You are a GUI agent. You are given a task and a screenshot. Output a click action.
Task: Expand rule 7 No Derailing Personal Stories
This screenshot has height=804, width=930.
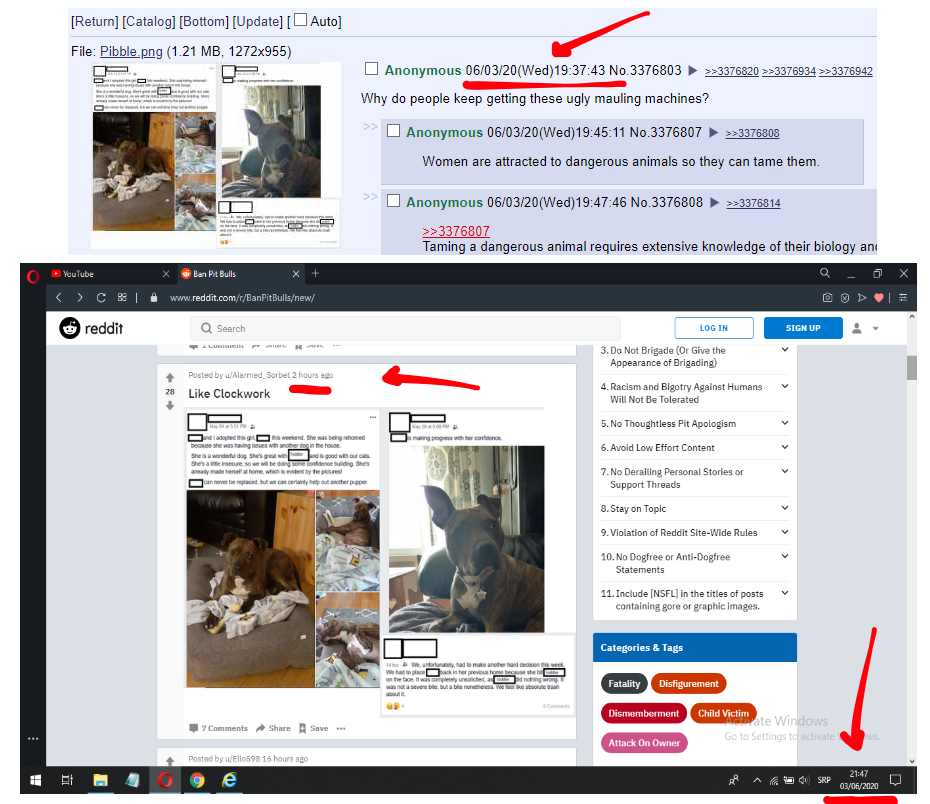(x=785, y=471)
